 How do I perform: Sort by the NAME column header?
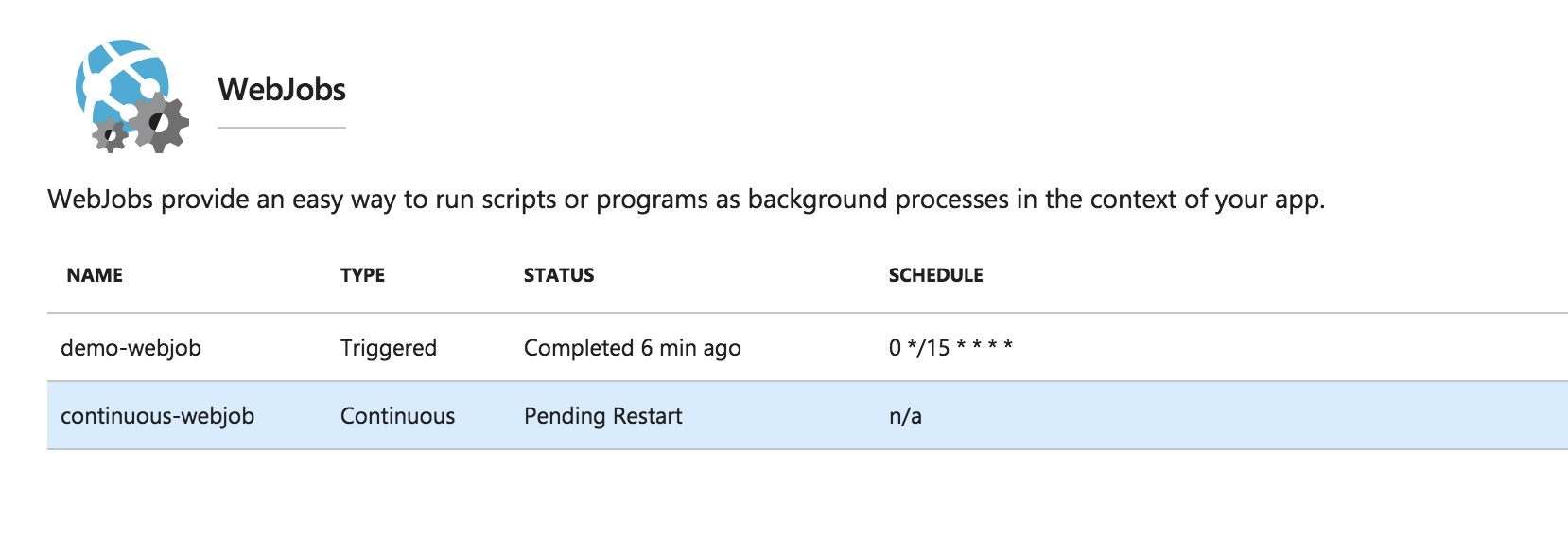point(95,275)
